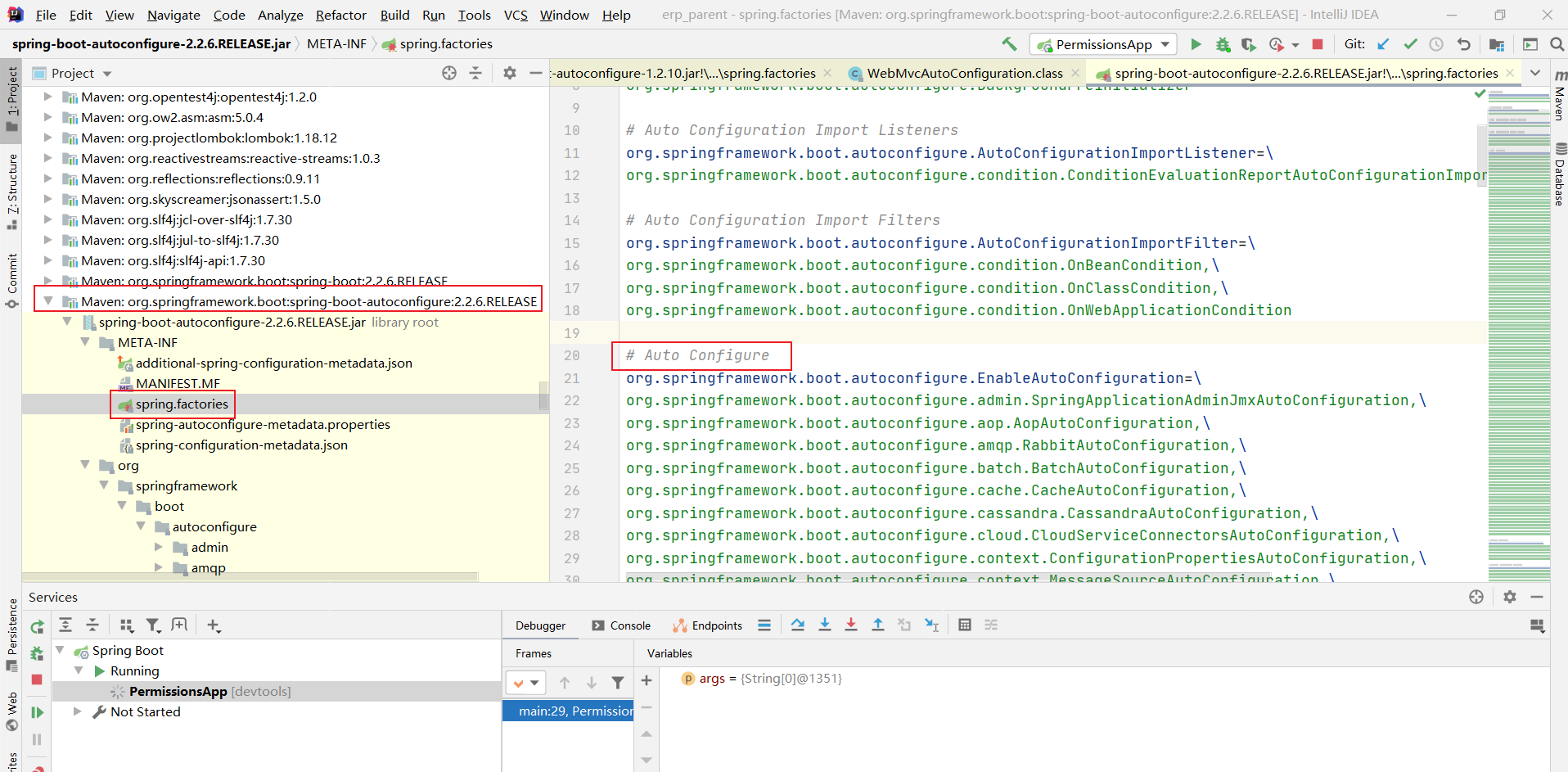The image size is (1568, 772).
Task: Open the Refactor menu
Action: click(x=340, y=15)
